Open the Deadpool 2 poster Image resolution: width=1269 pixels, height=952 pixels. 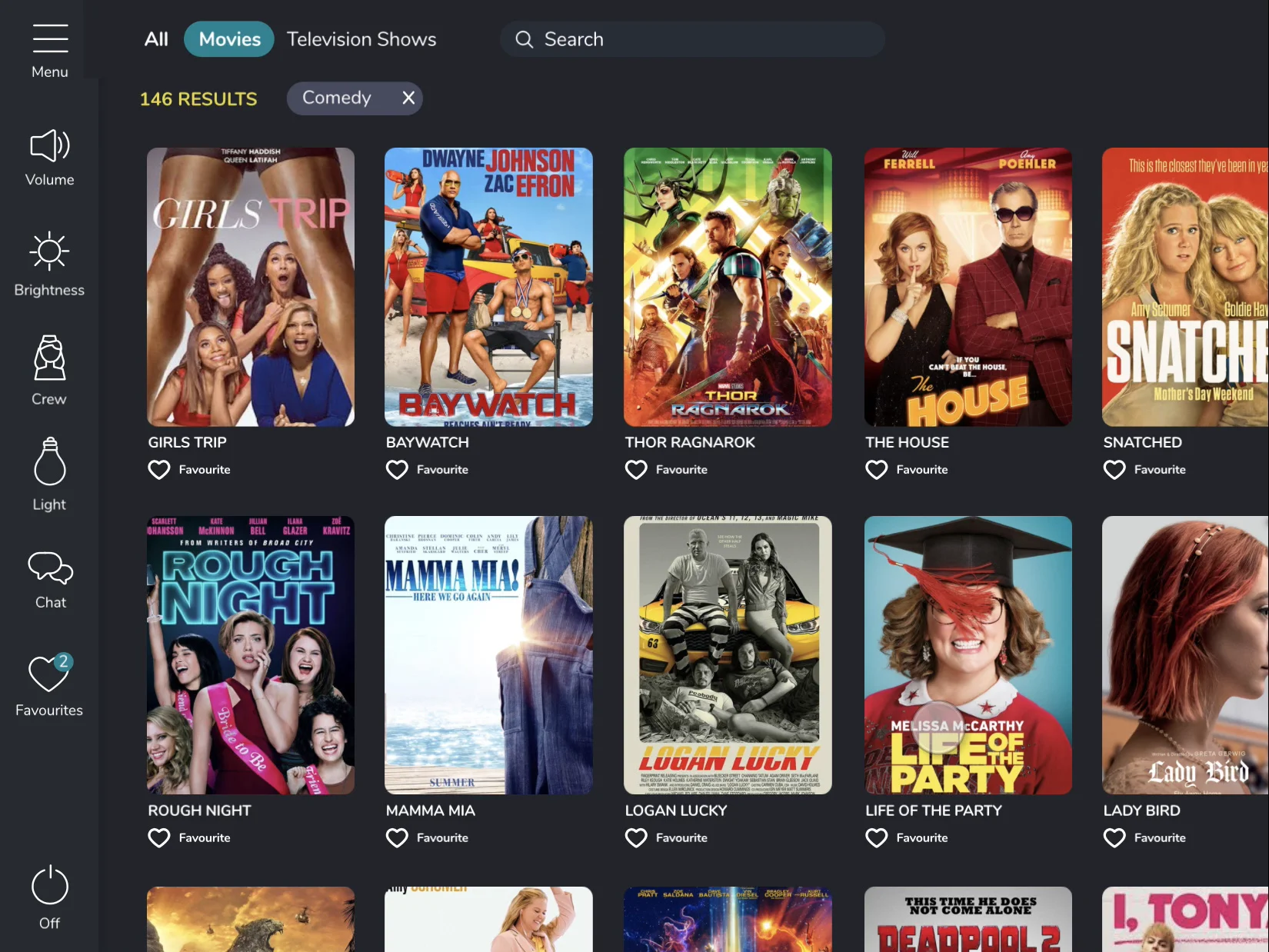tap(968, 920)
